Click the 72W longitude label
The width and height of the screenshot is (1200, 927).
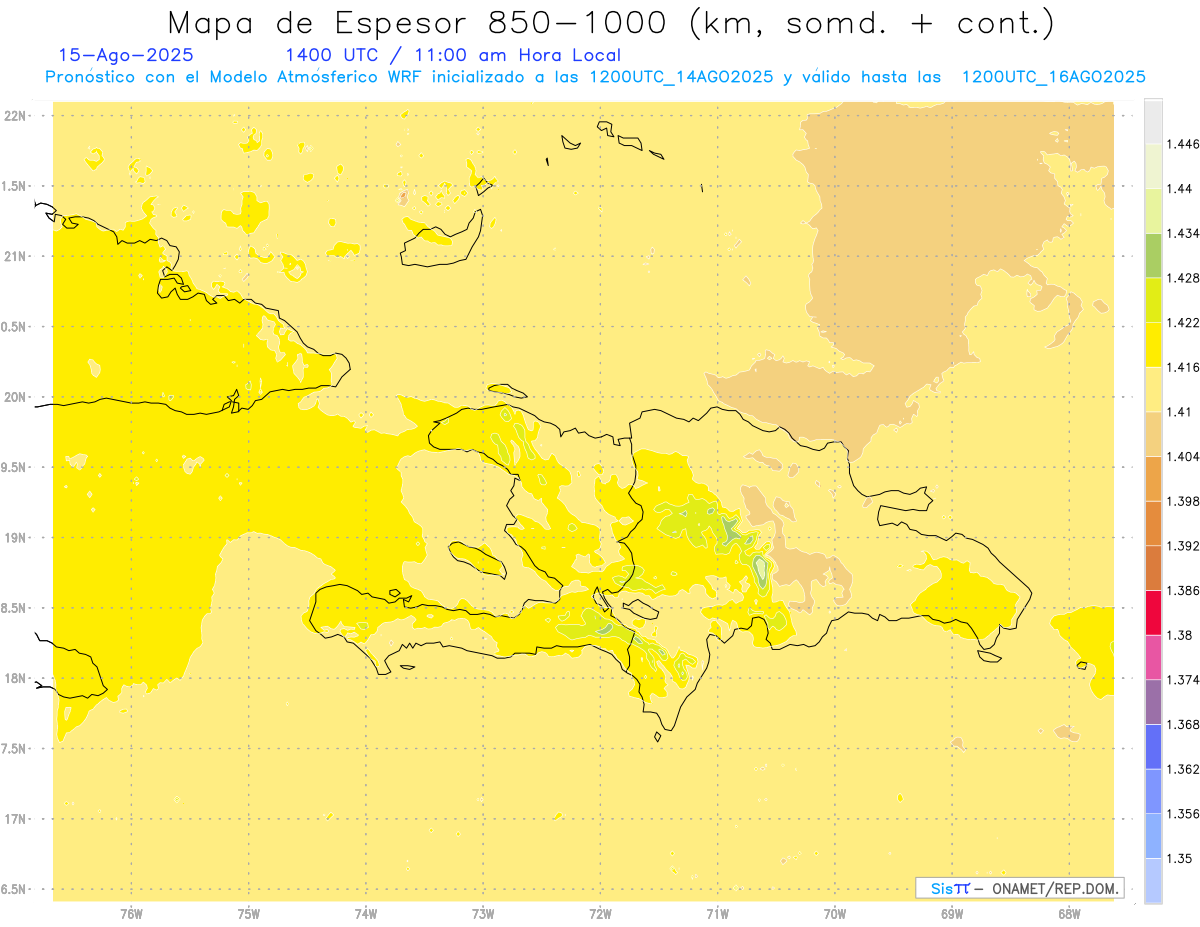[600, 914]
